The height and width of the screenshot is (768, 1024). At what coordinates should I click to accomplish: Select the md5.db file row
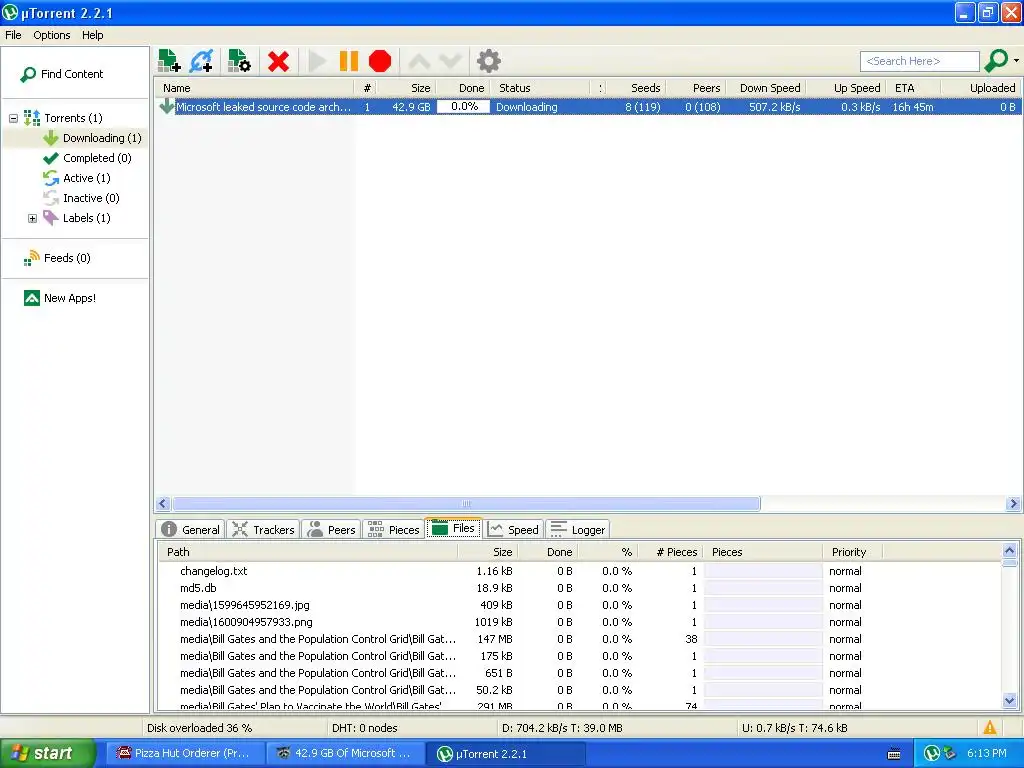click(x=580, y=588)
